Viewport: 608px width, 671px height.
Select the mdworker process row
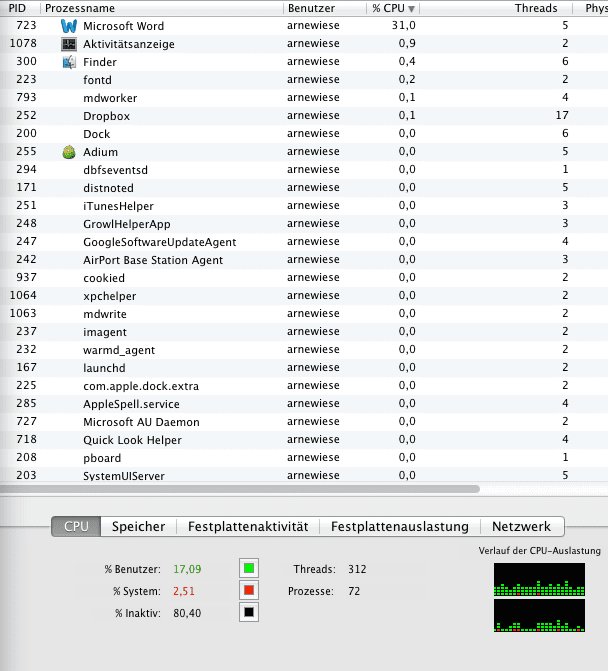(x=304, y=98)
